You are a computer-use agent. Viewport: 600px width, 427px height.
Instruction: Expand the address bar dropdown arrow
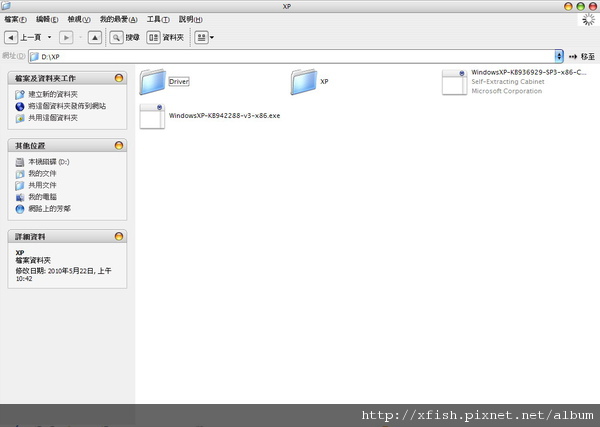coord(559,57)
